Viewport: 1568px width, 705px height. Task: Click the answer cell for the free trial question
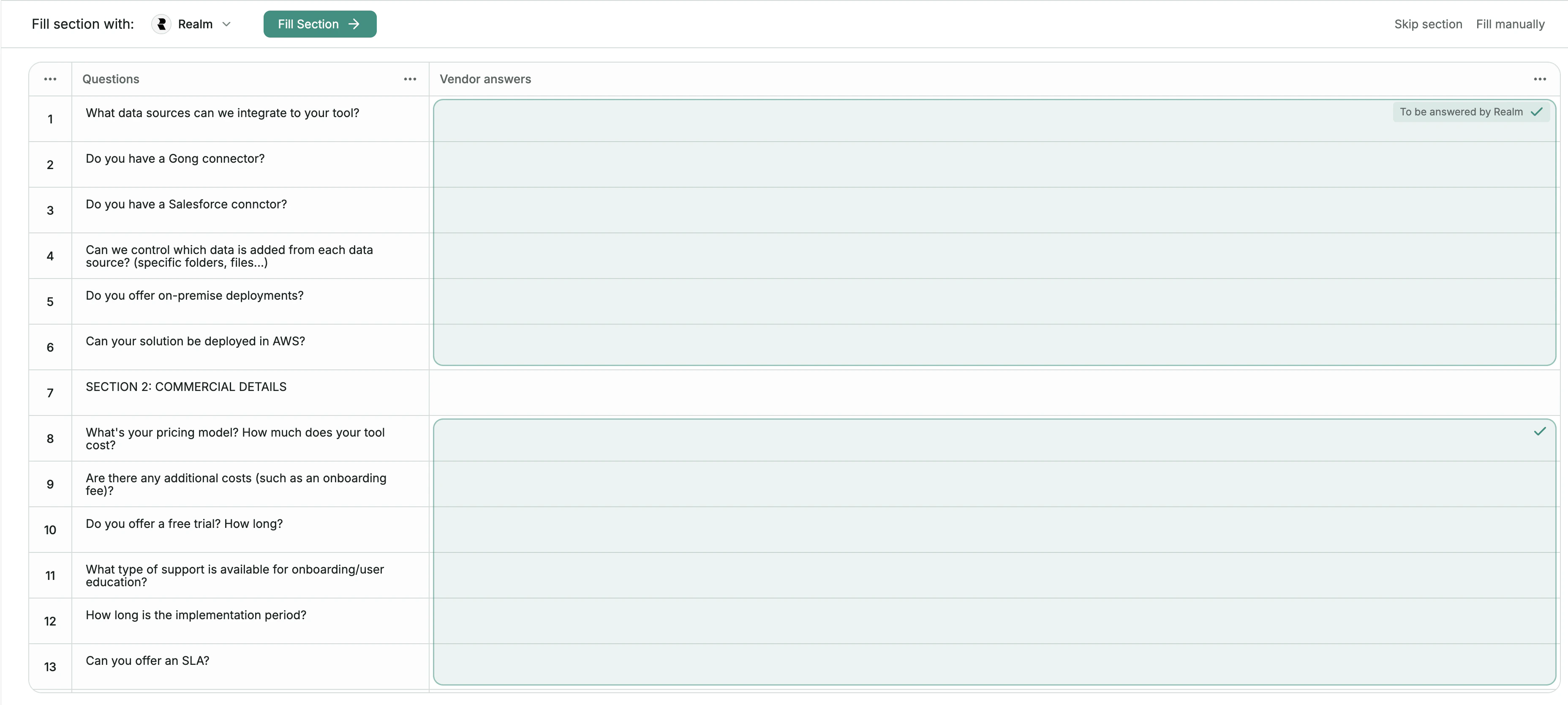(x=994, y=530)
